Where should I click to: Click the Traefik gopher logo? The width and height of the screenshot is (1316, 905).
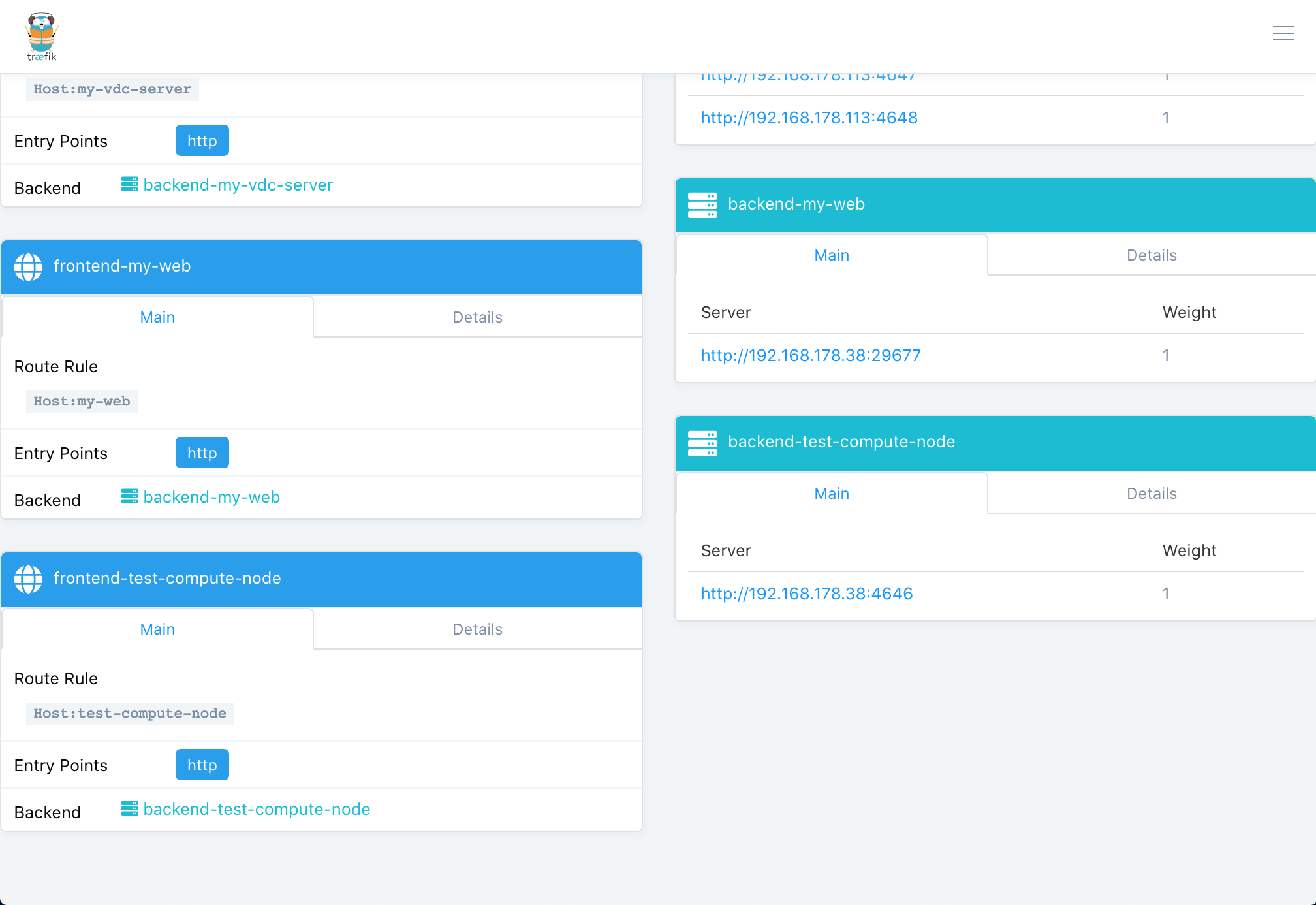[42, 37]
